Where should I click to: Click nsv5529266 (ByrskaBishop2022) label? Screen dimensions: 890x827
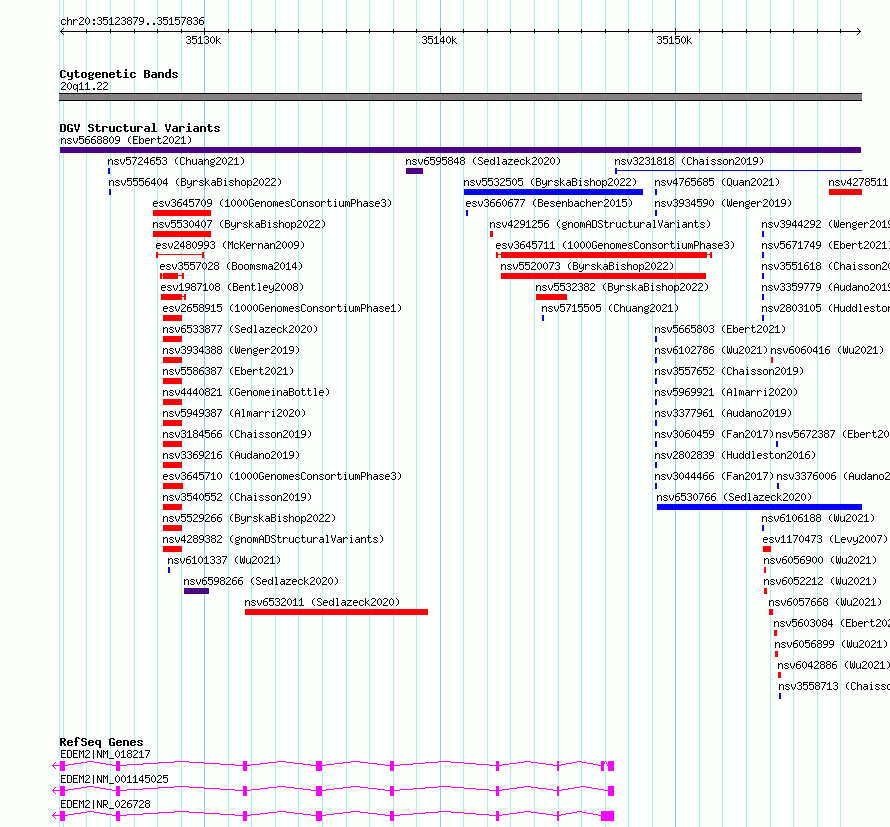249,518
